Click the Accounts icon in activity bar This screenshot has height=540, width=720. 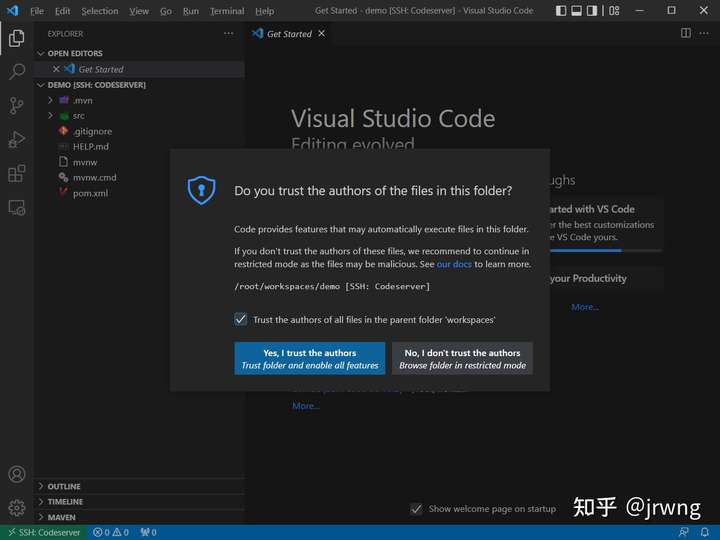[x=17, y=474]
